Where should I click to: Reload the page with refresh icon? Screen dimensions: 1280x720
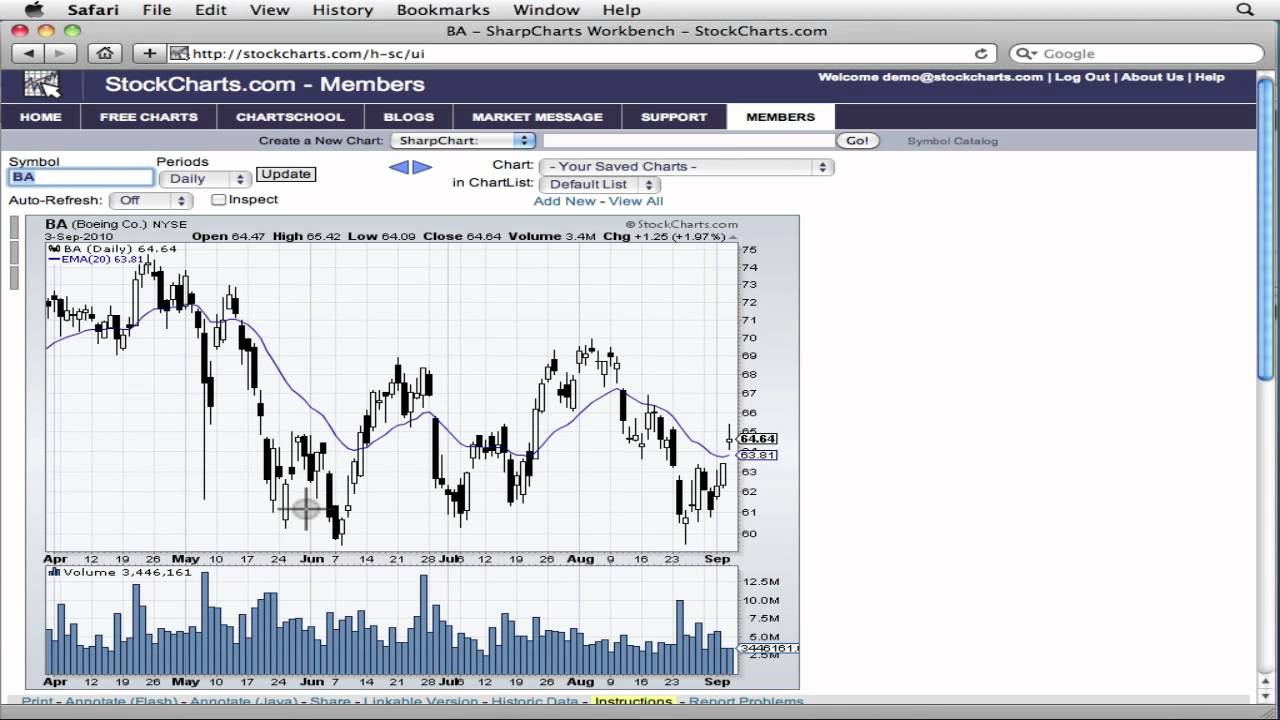click(x=981, y=54)
